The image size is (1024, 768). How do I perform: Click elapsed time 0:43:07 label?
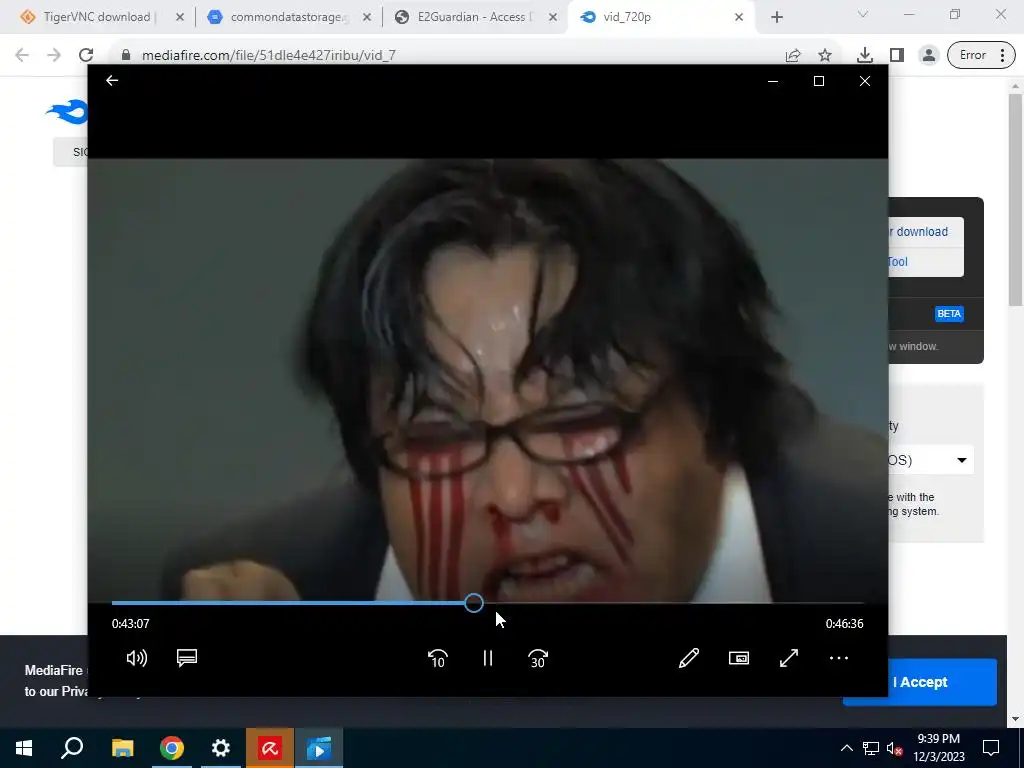coord(131,624)
